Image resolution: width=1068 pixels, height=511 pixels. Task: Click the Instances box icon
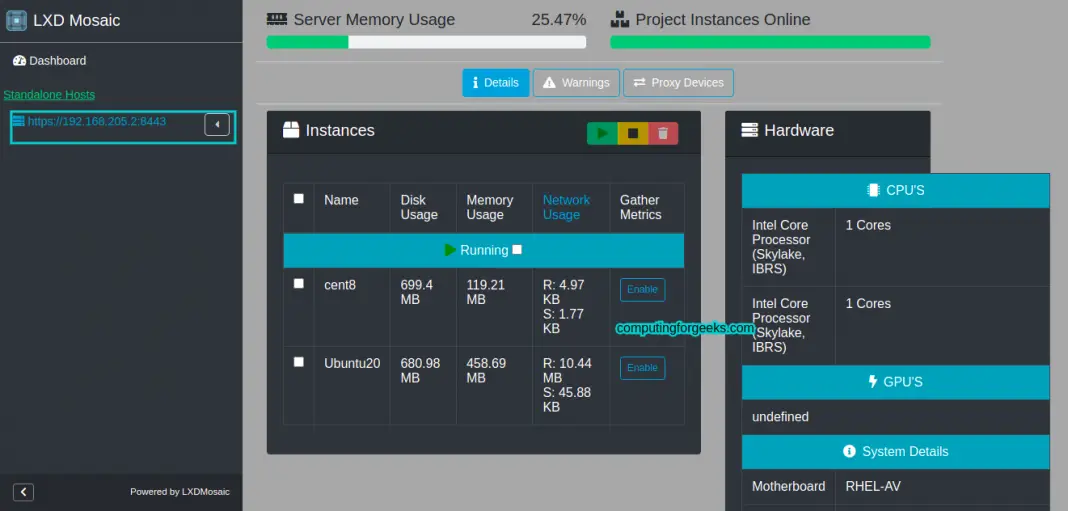click(291, 130)
